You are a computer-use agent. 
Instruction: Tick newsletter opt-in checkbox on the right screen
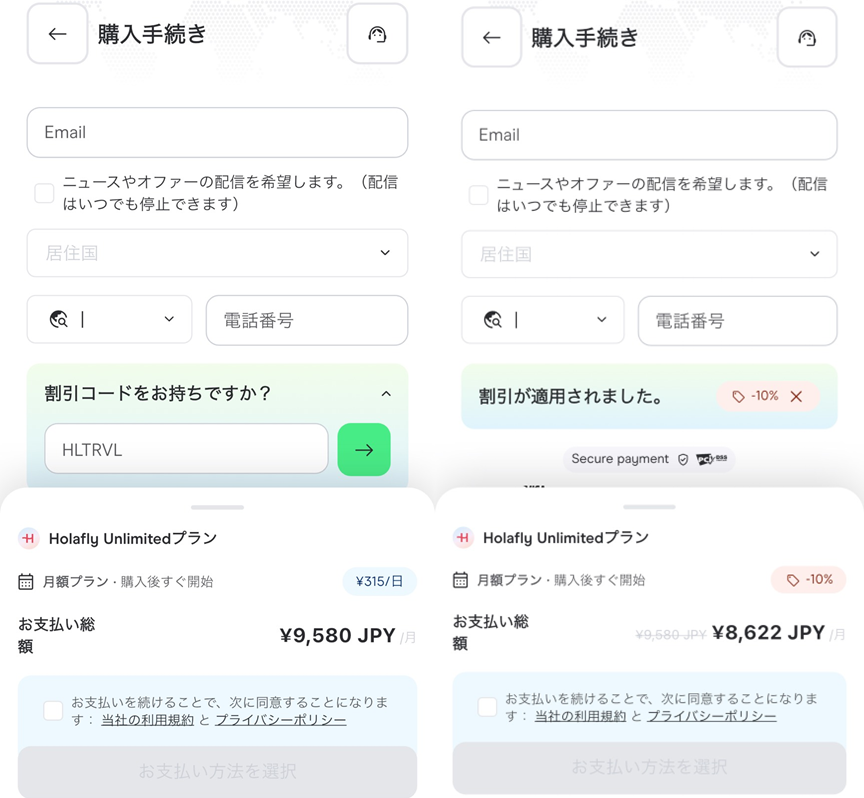click(478, 195)
